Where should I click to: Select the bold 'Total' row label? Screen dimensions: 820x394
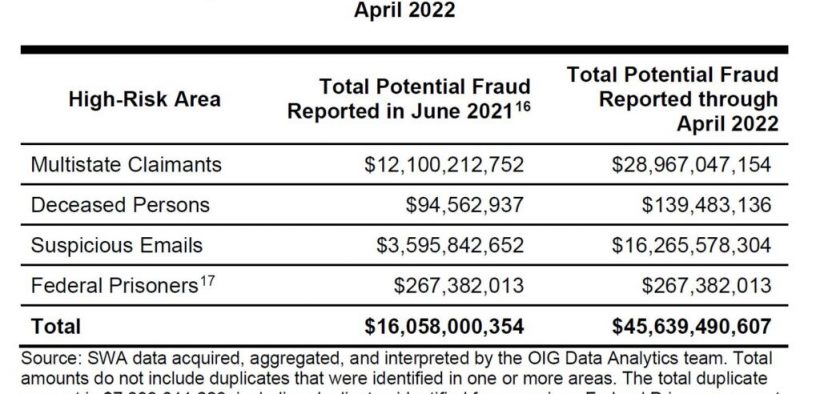[x=56, y=326]
